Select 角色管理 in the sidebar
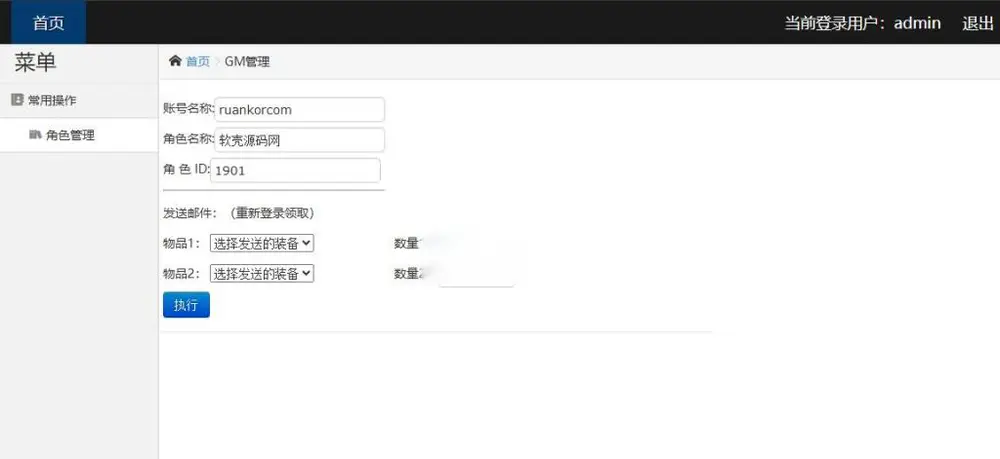1000x459 pixels. point(79,135)
